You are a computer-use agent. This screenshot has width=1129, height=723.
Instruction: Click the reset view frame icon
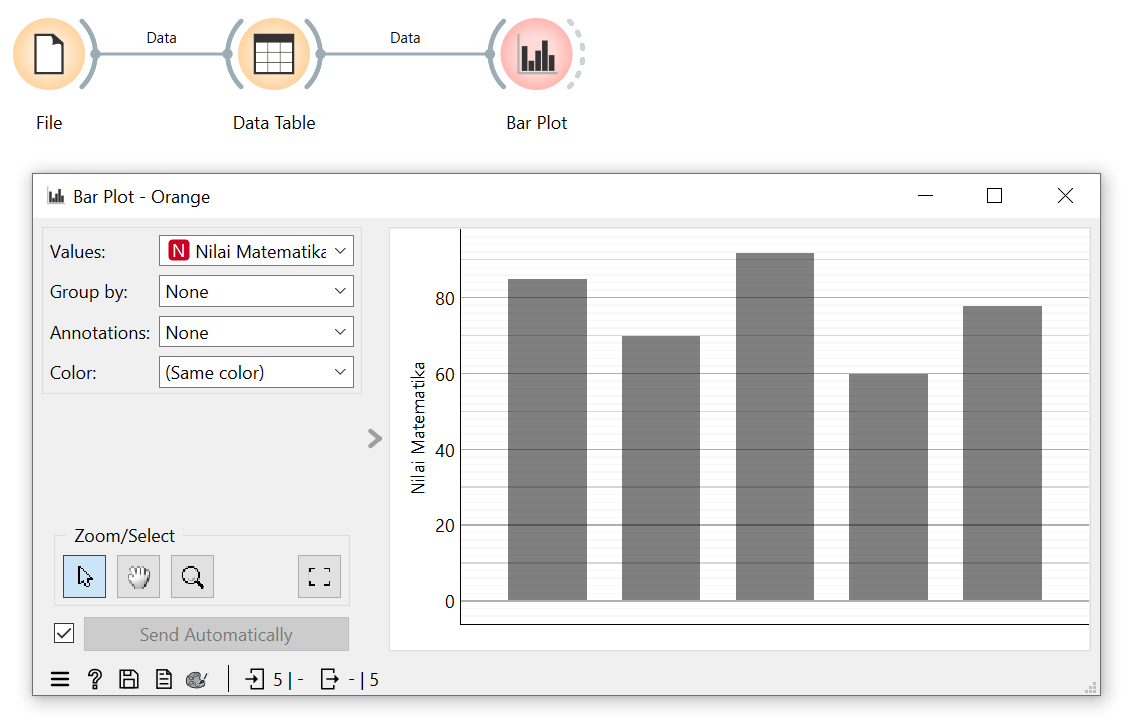point(319,577)
